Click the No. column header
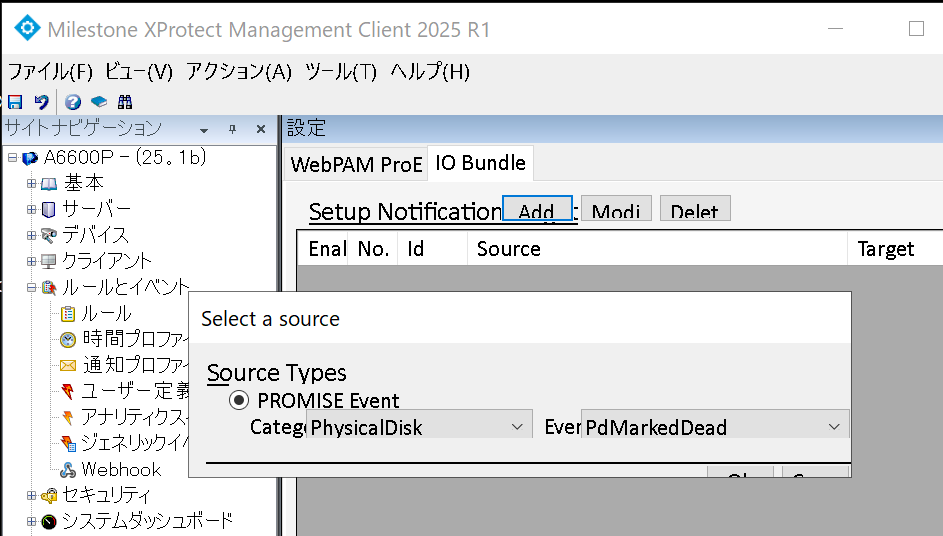Image resolution: width=943 pixels, height=536 pixels. 373,248
